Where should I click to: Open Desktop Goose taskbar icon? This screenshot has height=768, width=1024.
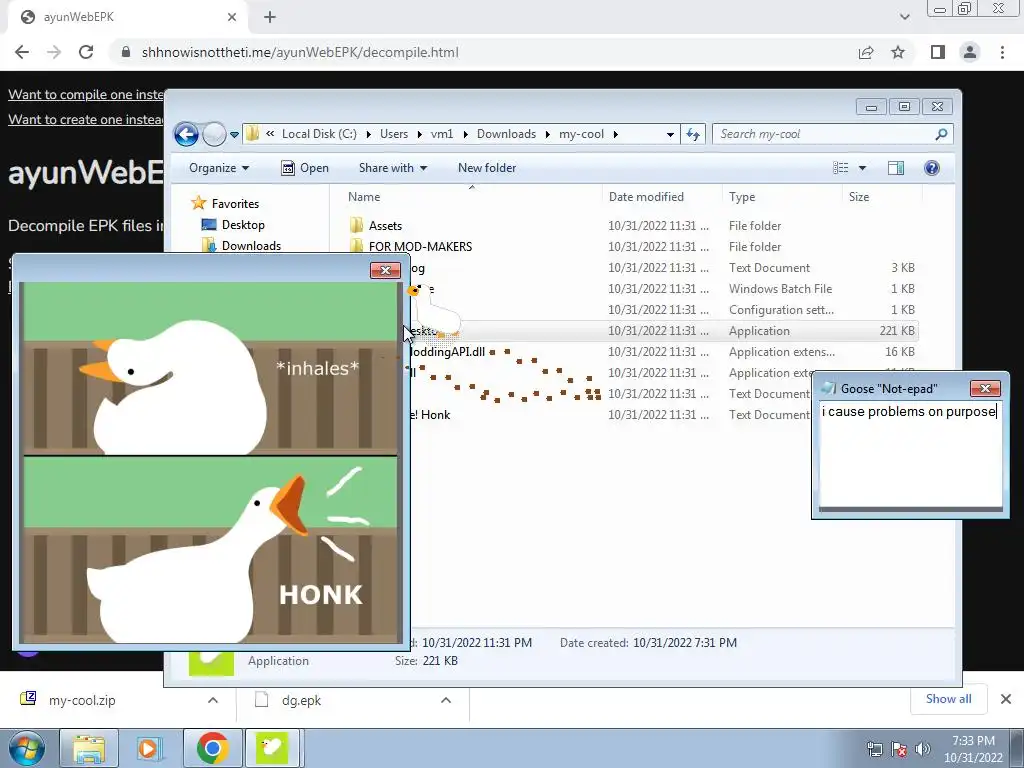tap(273, 748)
